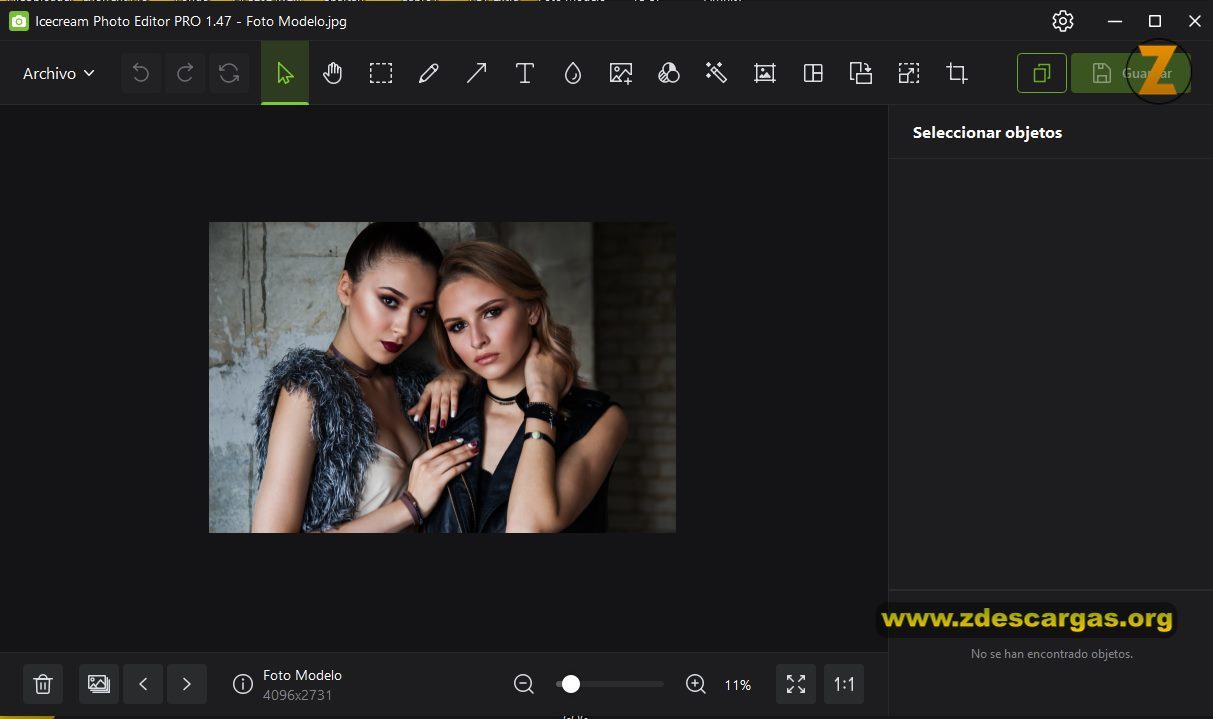Screen dimensions: 1213x719
Task: Open the settings gear
Action: [1063, 21]
